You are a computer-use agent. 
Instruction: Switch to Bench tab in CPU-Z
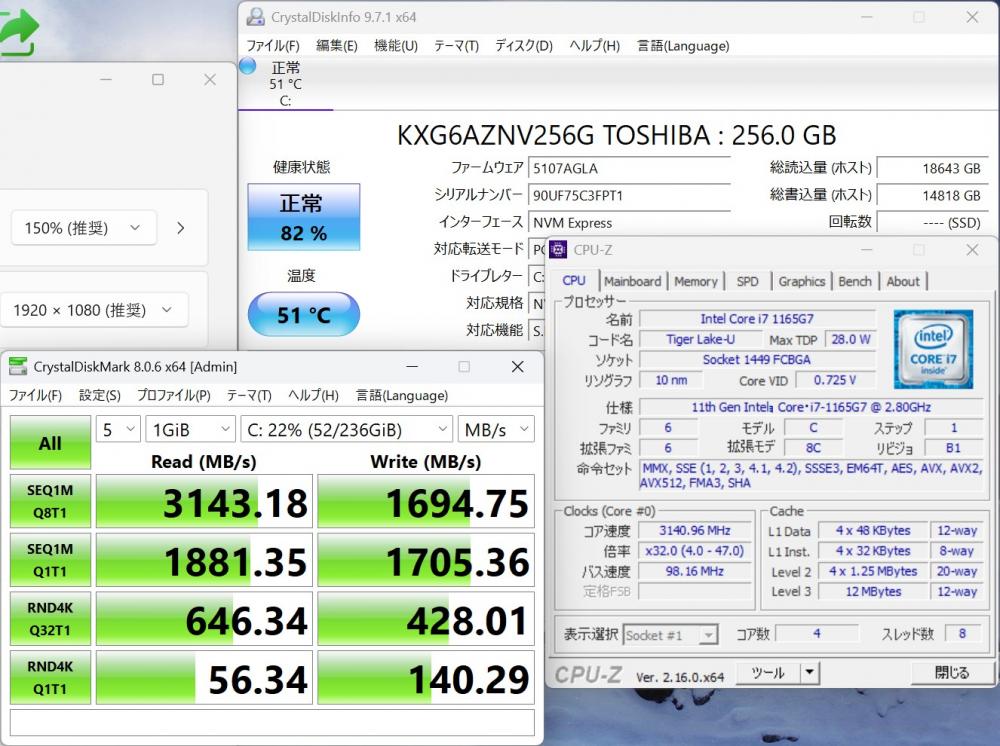[855, 281]
